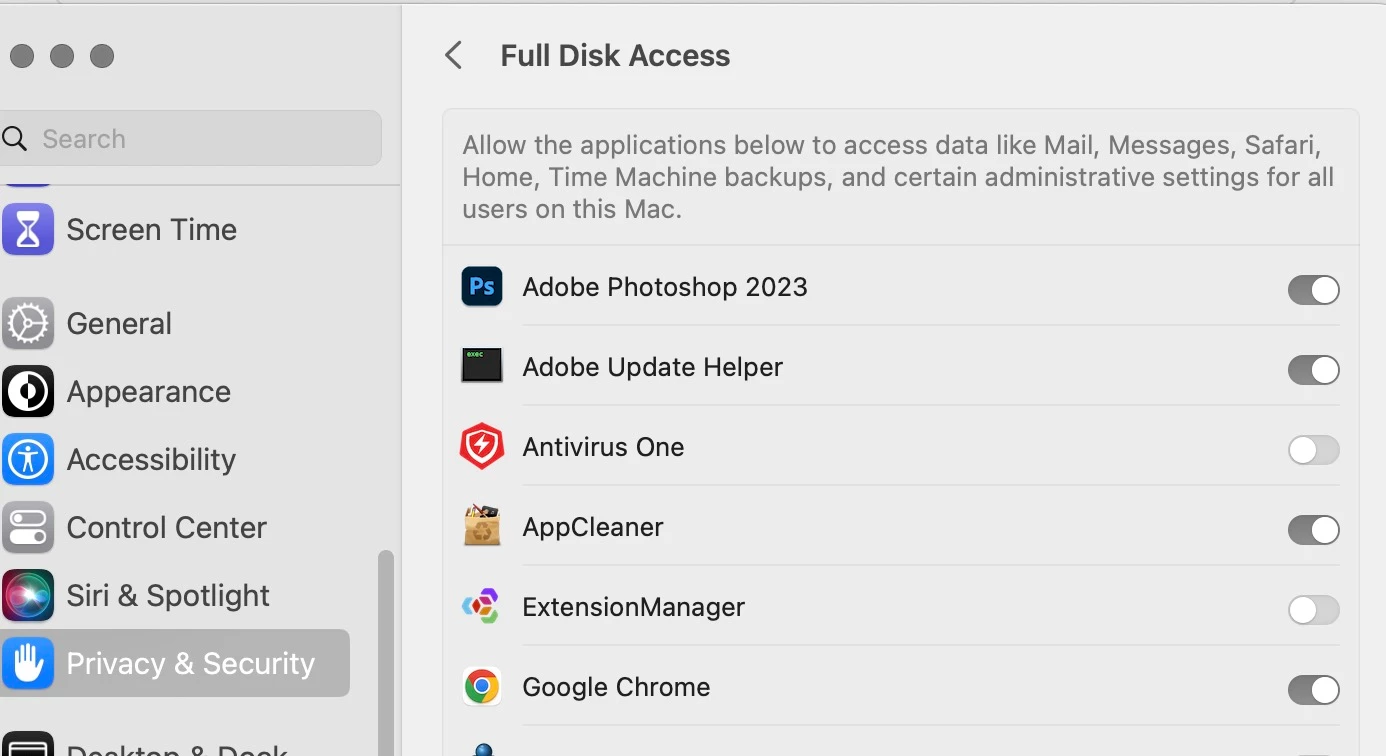
Task: Click the General gear icon
Action: 27,323
